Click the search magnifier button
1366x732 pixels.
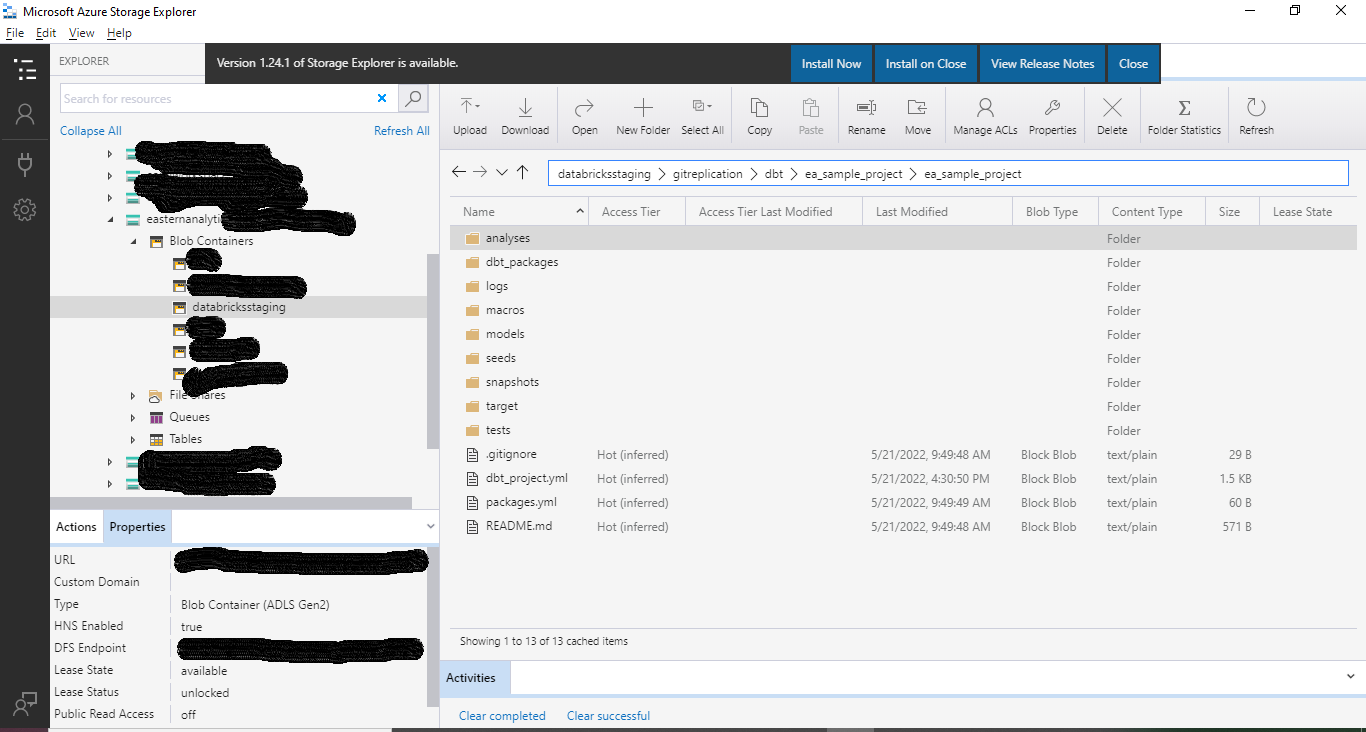[x=413, y=98]
